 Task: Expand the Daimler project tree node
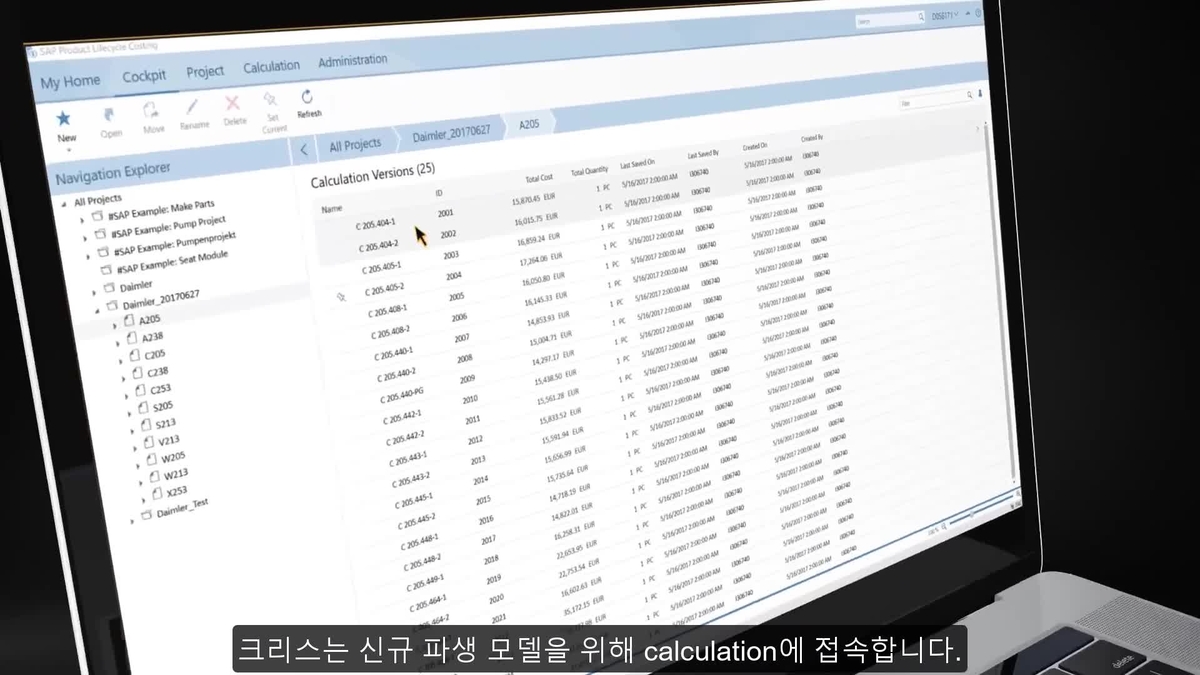click(96, 290)
